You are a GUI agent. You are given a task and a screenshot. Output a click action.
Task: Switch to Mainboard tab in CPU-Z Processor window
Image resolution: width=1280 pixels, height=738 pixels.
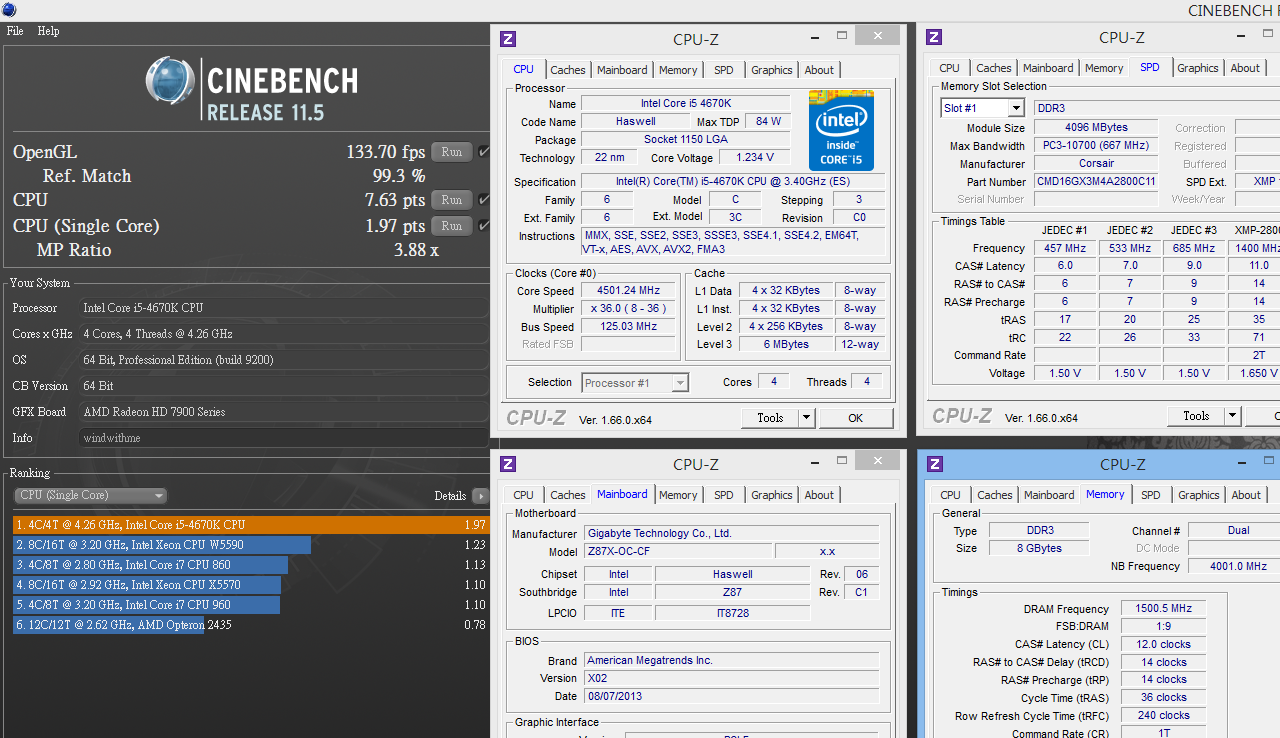(x=622, y=70)
